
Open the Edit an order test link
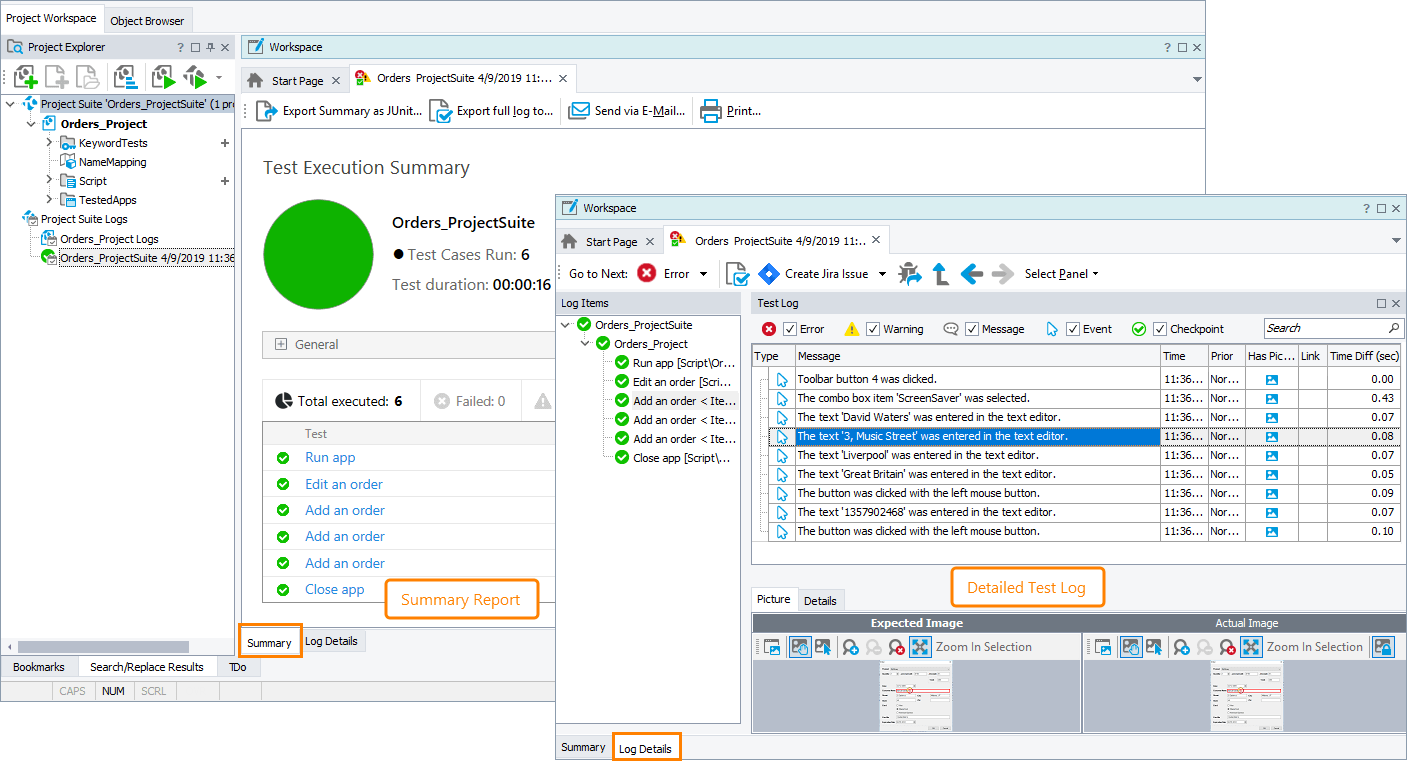(344, 484)
